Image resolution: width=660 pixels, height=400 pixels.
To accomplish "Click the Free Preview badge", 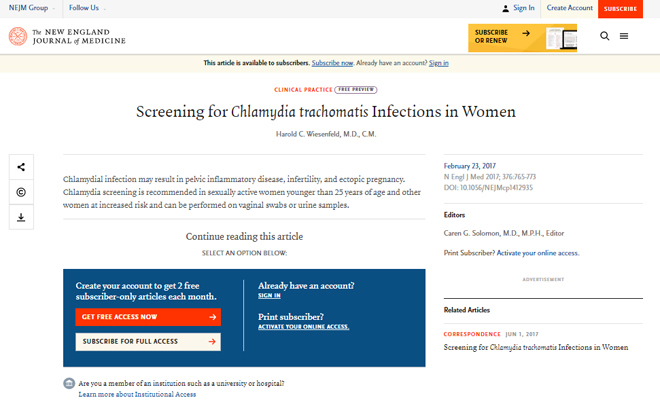I will coord(356,90).
